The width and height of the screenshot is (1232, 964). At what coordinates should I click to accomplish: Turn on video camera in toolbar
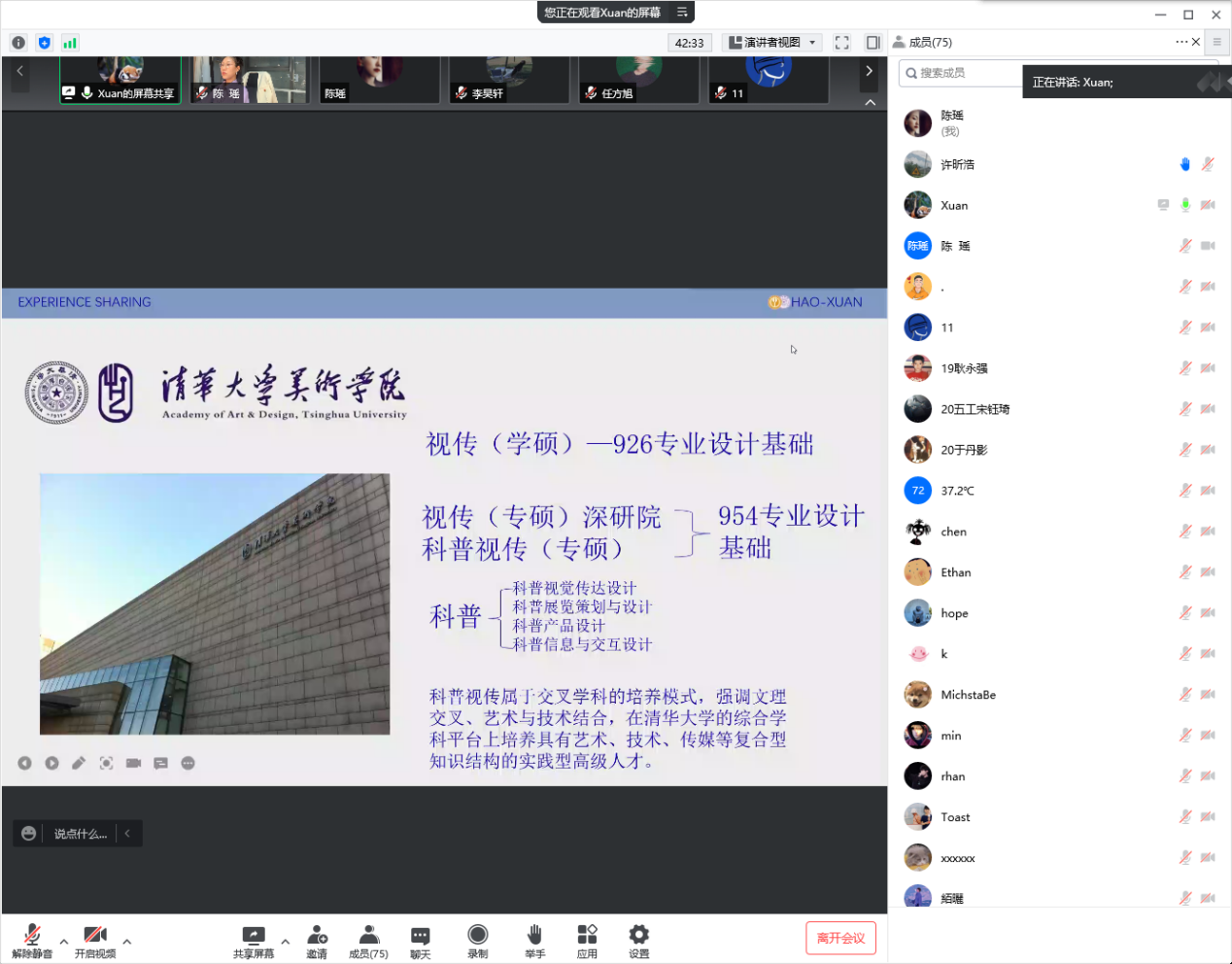(94, 939)
